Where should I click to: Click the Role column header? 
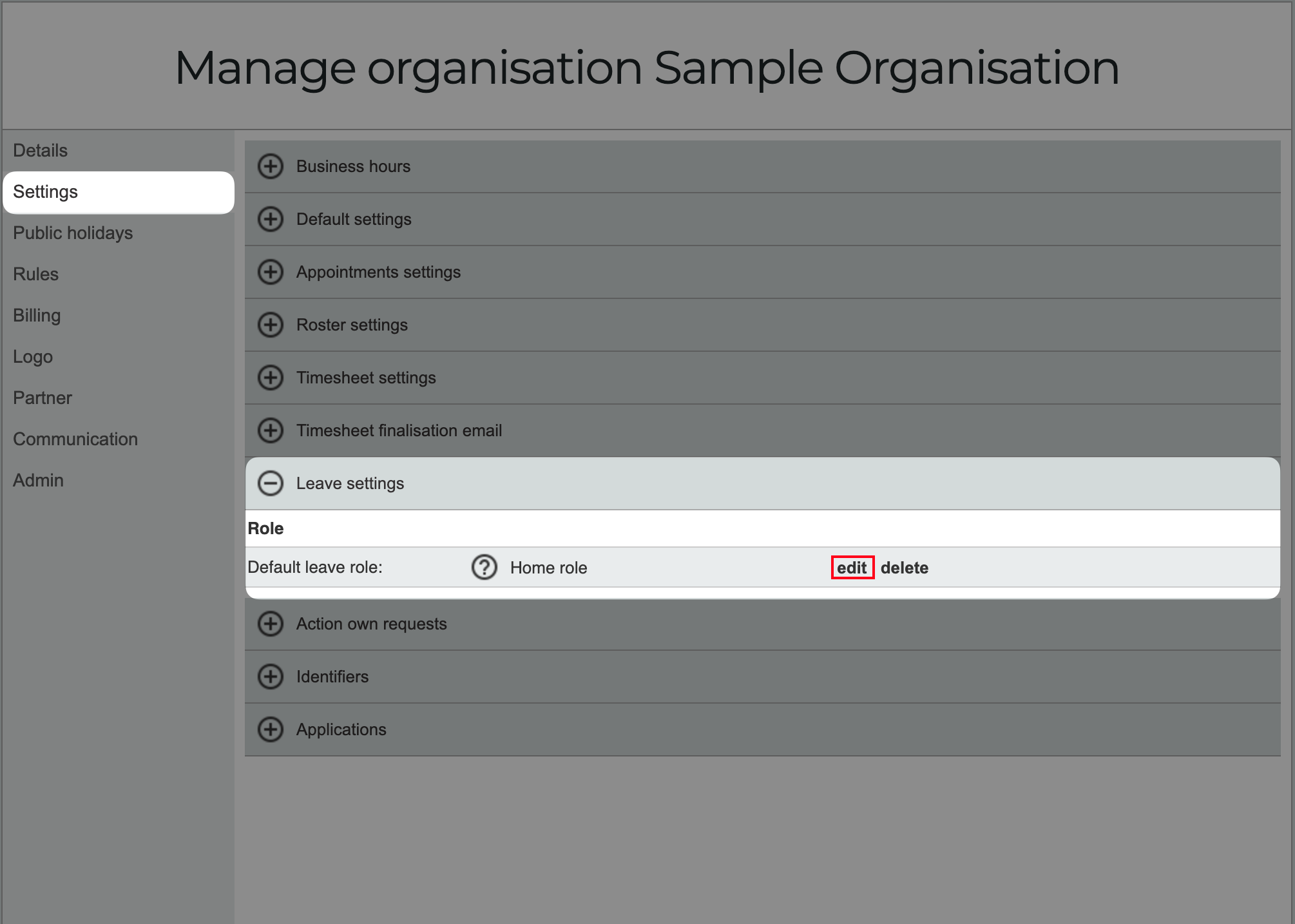(x=265, y=528)
